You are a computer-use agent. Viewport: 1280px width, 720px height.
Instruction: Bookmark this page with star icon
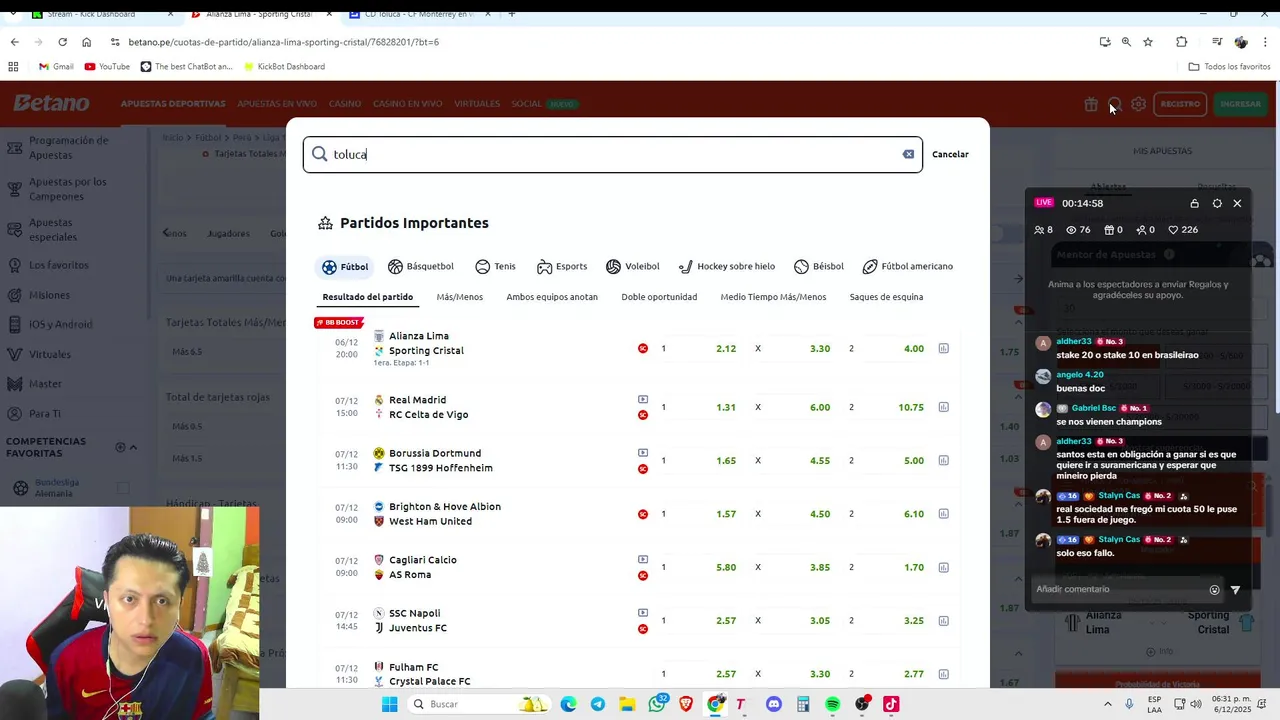[1148, 42]
